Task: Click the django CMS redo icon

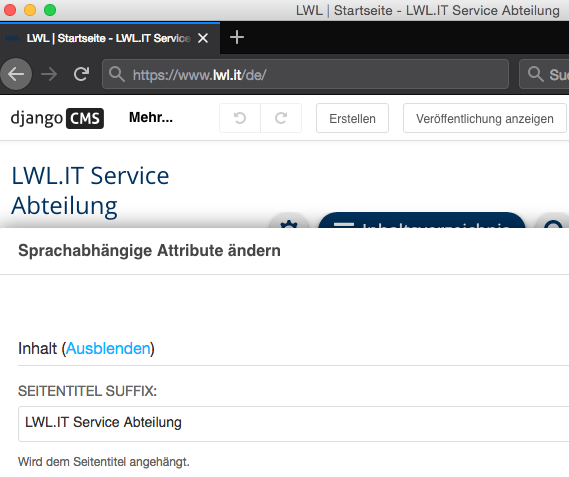Action: tap(281, 118)
